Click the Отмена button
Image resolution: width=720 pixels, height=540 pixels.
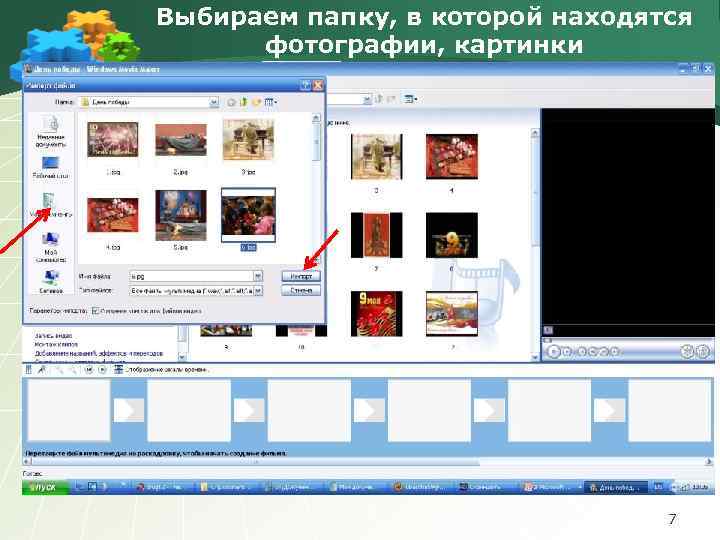pyautogui.click(x=301, y=290)
